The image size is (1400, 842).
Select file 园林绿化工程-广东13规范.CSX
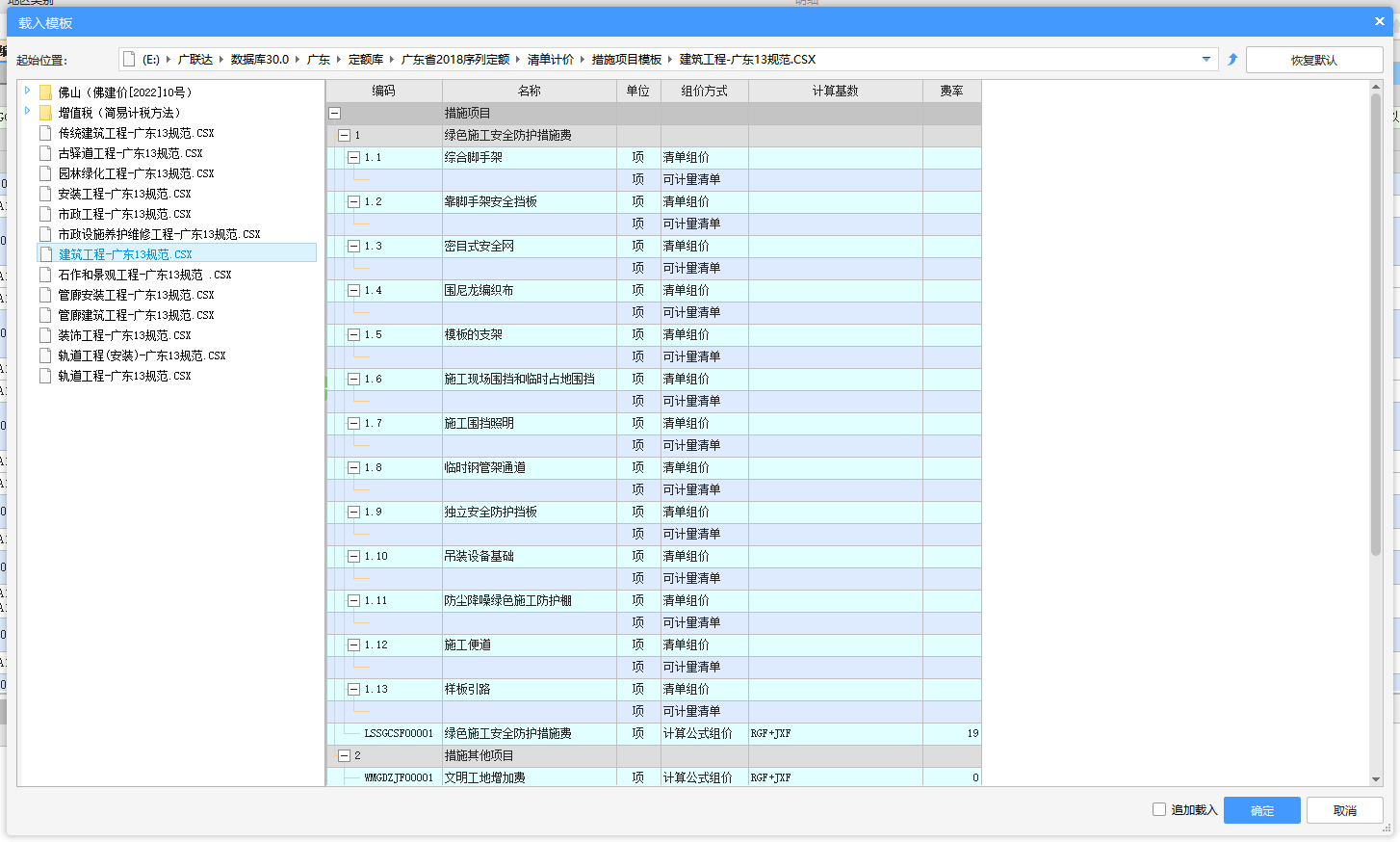[136, 173]
